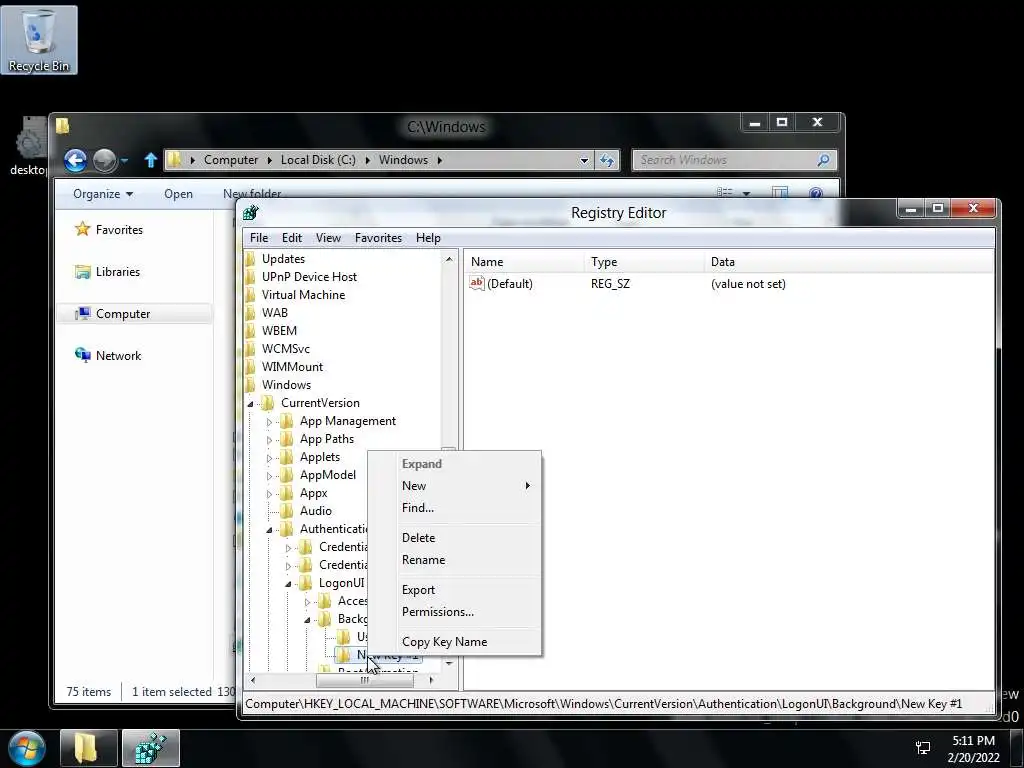Viewport: 1024px width, 768px height.
Task: Choose Export in the context menu
Action: [x=455, y=590]
